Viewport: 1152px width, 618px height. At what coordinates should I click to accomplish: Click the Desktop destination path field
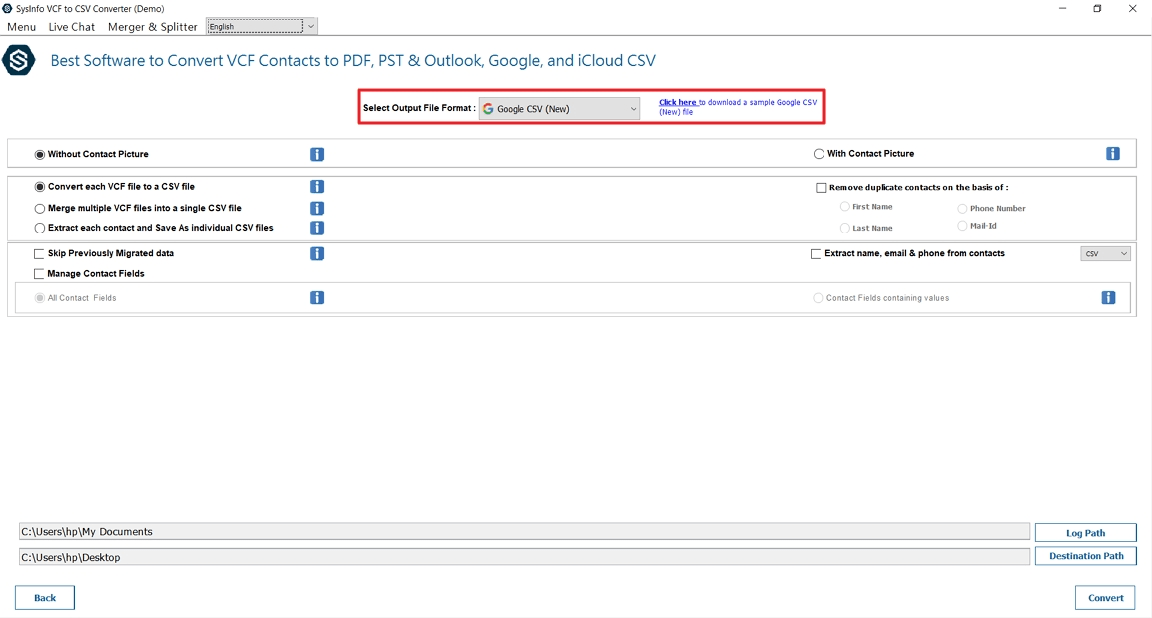tap(524, 557)
